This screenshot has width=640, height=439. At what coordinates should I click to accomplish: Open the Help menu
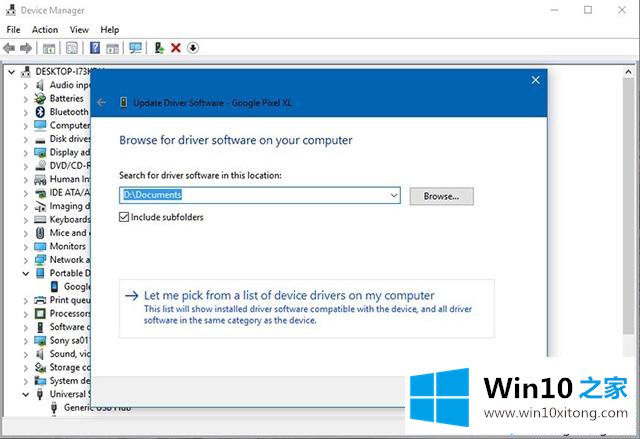coord(110,30)
